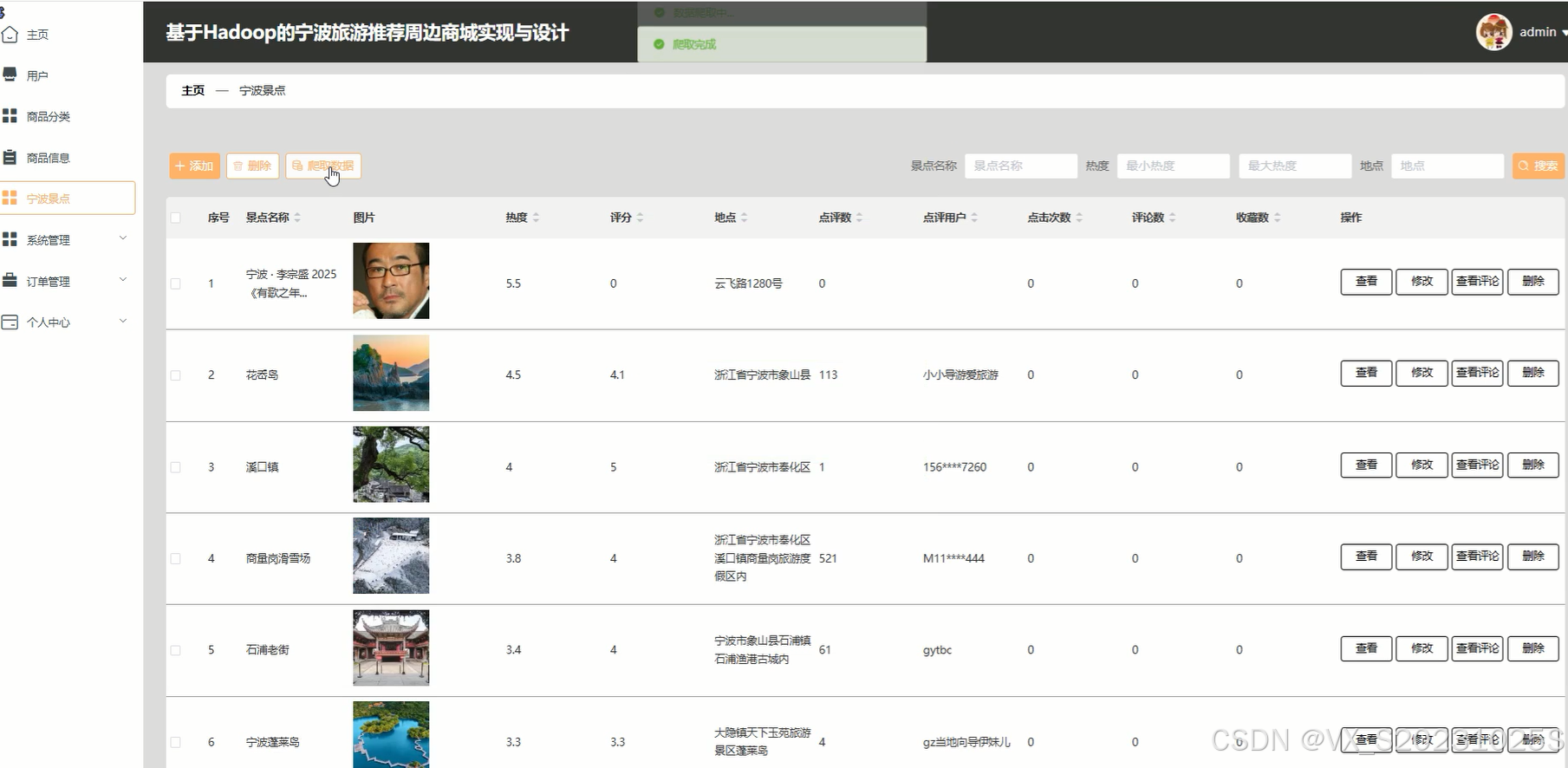Click 查看评论 for 商量岗滑雪场 row

tap(1477, 556)
